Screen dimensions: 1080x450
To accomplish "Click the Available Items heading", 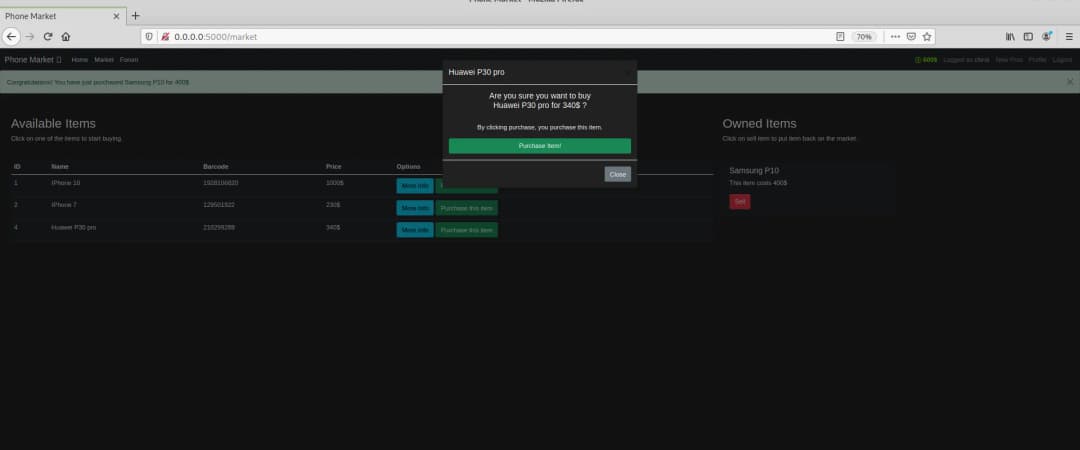I will pos(53,123).
